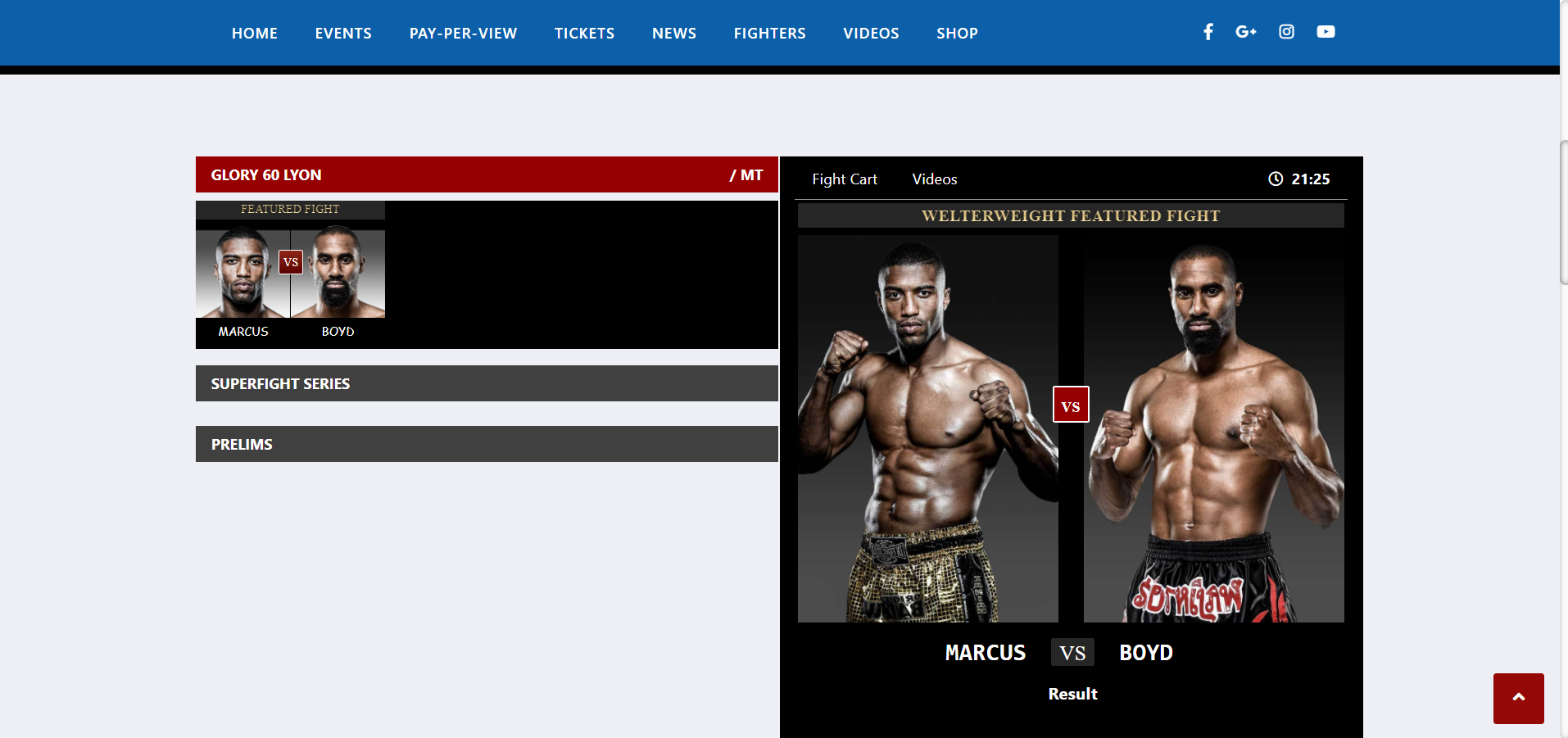Expand the SUPERFIGHT SERIES section
Viewport: 1568px width, 738px height.
point(487,383)
